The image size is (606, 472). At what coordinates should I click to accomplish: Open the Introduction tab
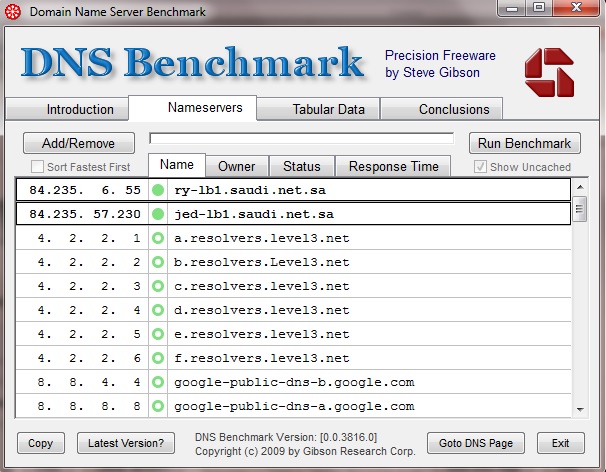tap(67, 109)
